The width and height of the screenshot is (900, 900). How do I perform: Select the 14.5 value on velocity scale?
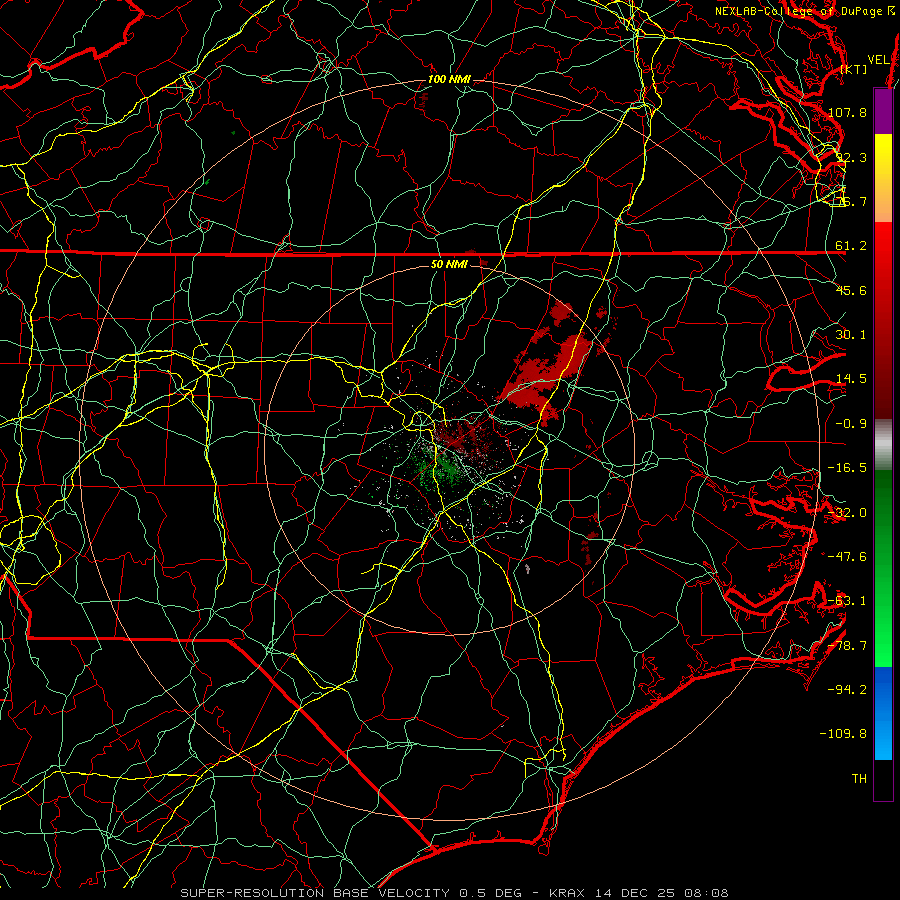(x=851, y=379)
